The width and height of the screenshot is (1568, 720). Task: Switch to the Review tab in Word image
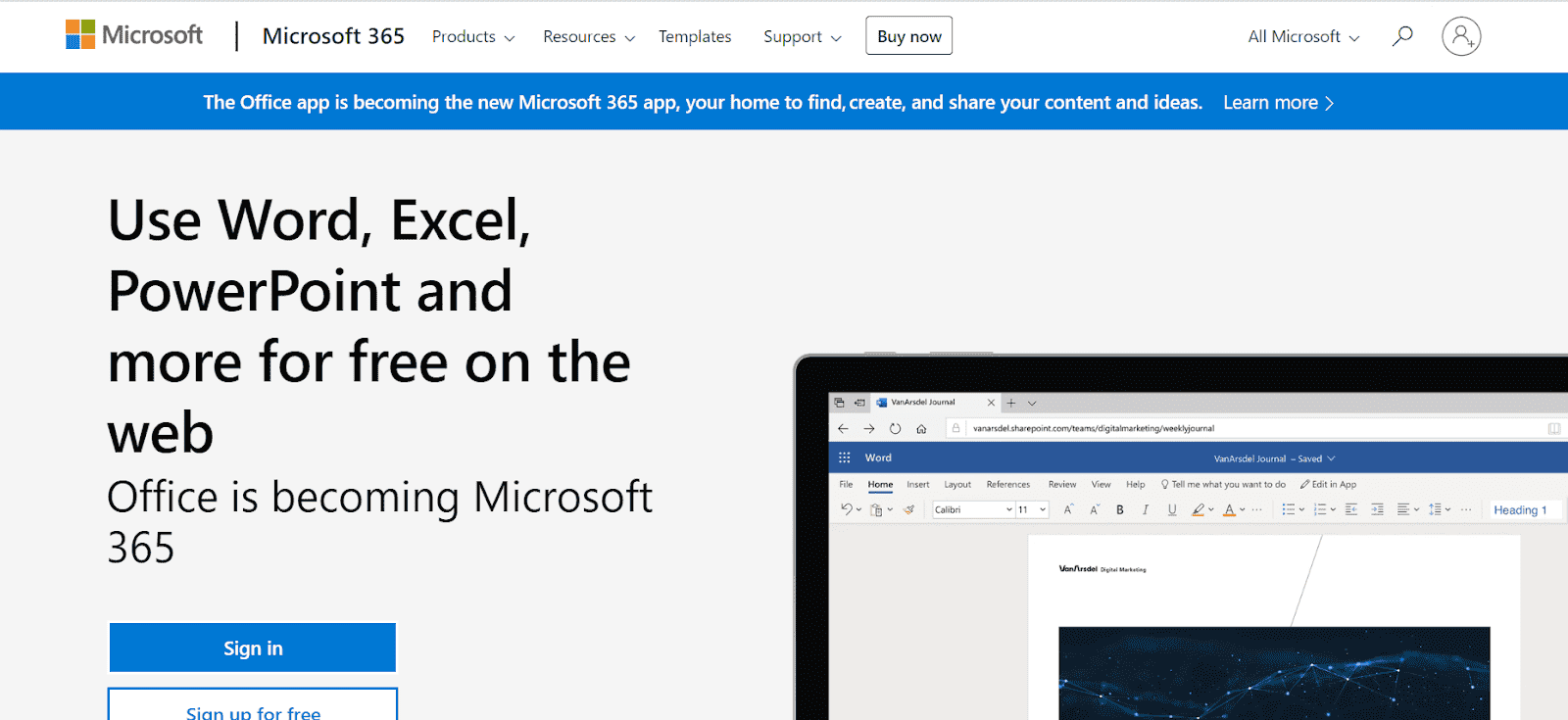pyautogui.click(x=1062, y=484)
